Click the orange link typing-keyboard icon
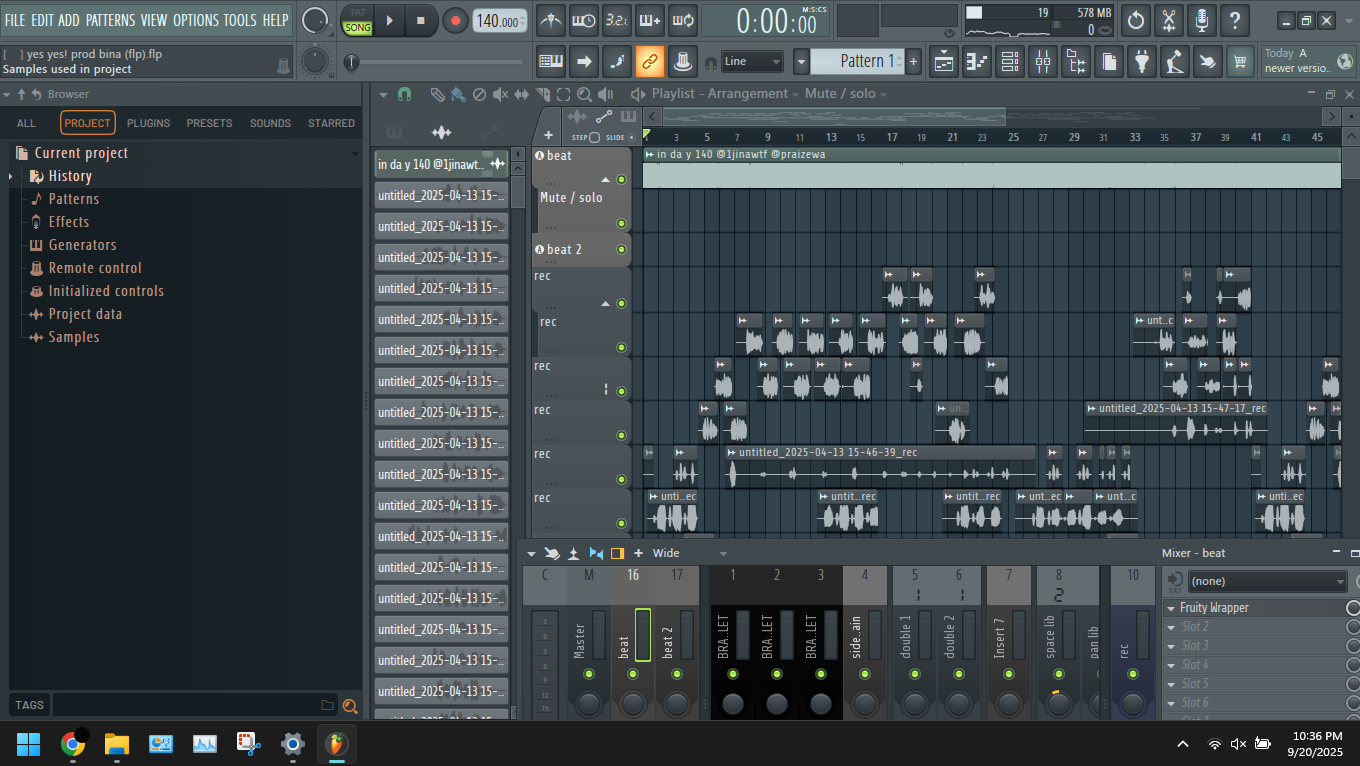The height and width of the screenshot is (766, 1360). (650, 62)
